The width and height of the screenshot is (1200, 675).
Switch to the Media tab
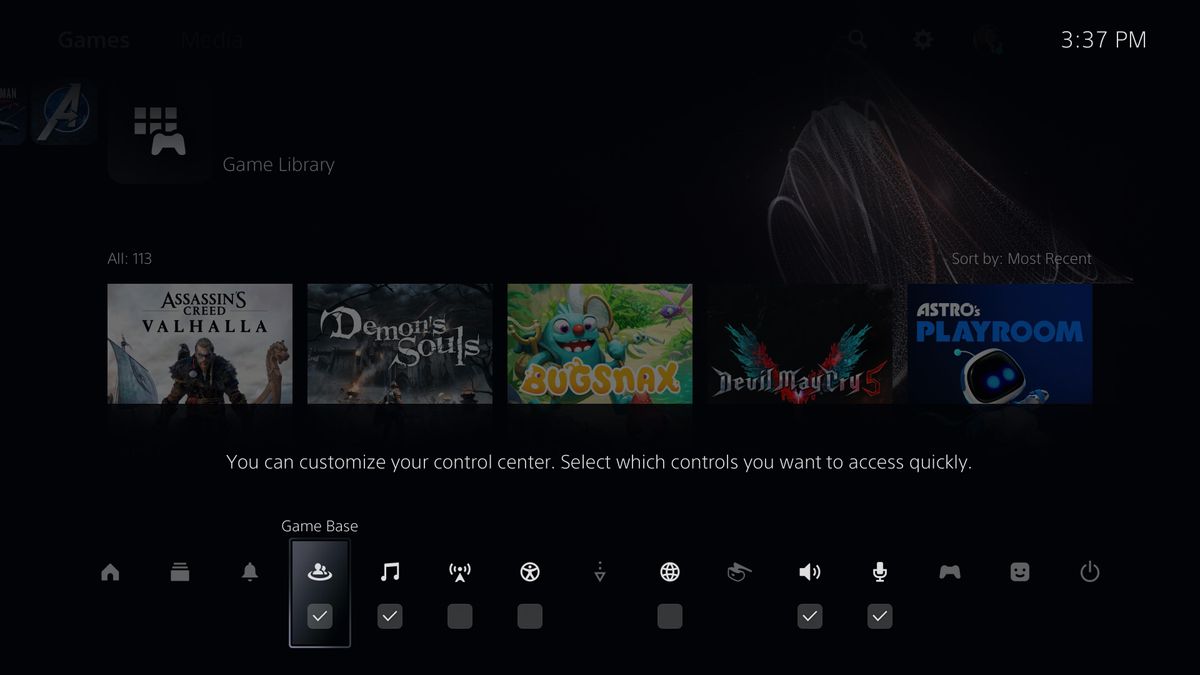click(x=211, y=40)
